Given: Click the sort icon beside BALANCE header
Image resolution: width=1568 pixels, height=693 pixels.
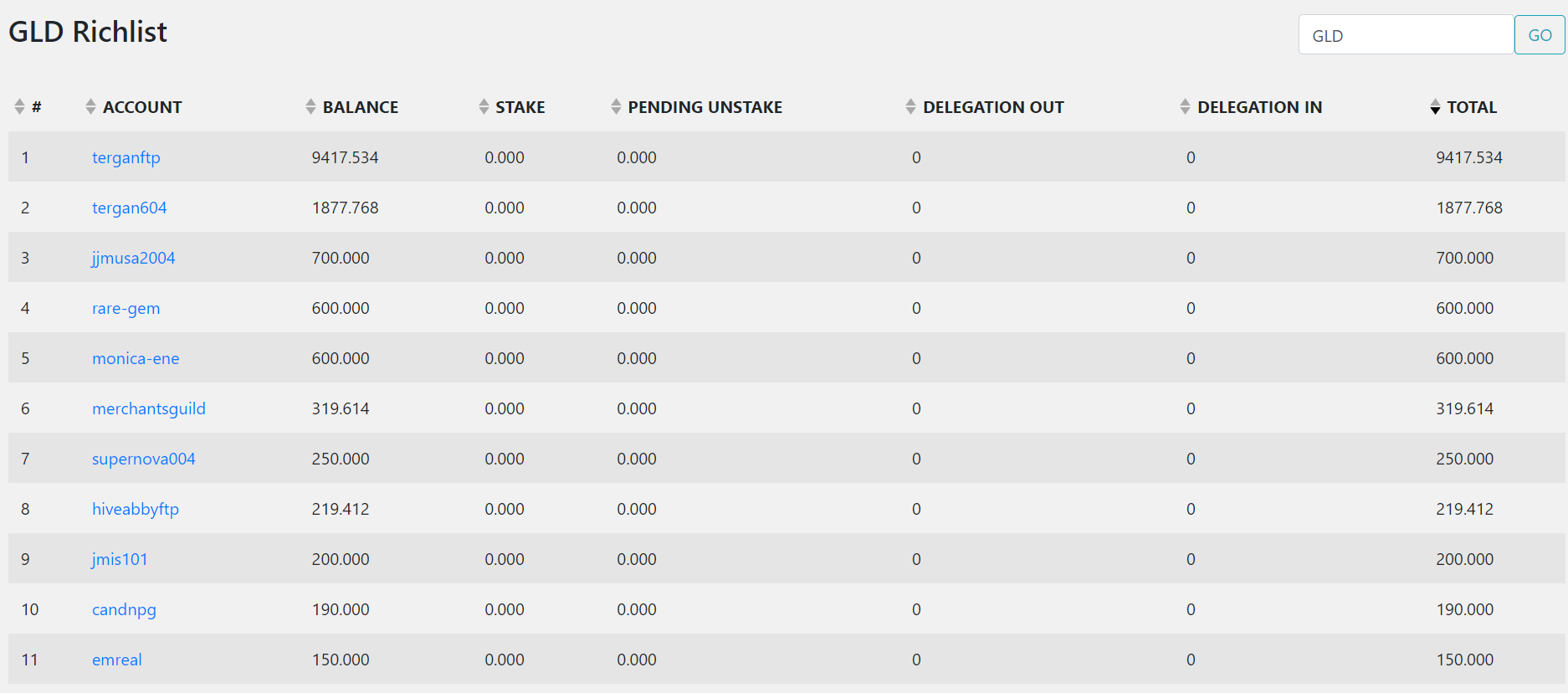Looking at the screenshot, I should click(x=310, y=107).
